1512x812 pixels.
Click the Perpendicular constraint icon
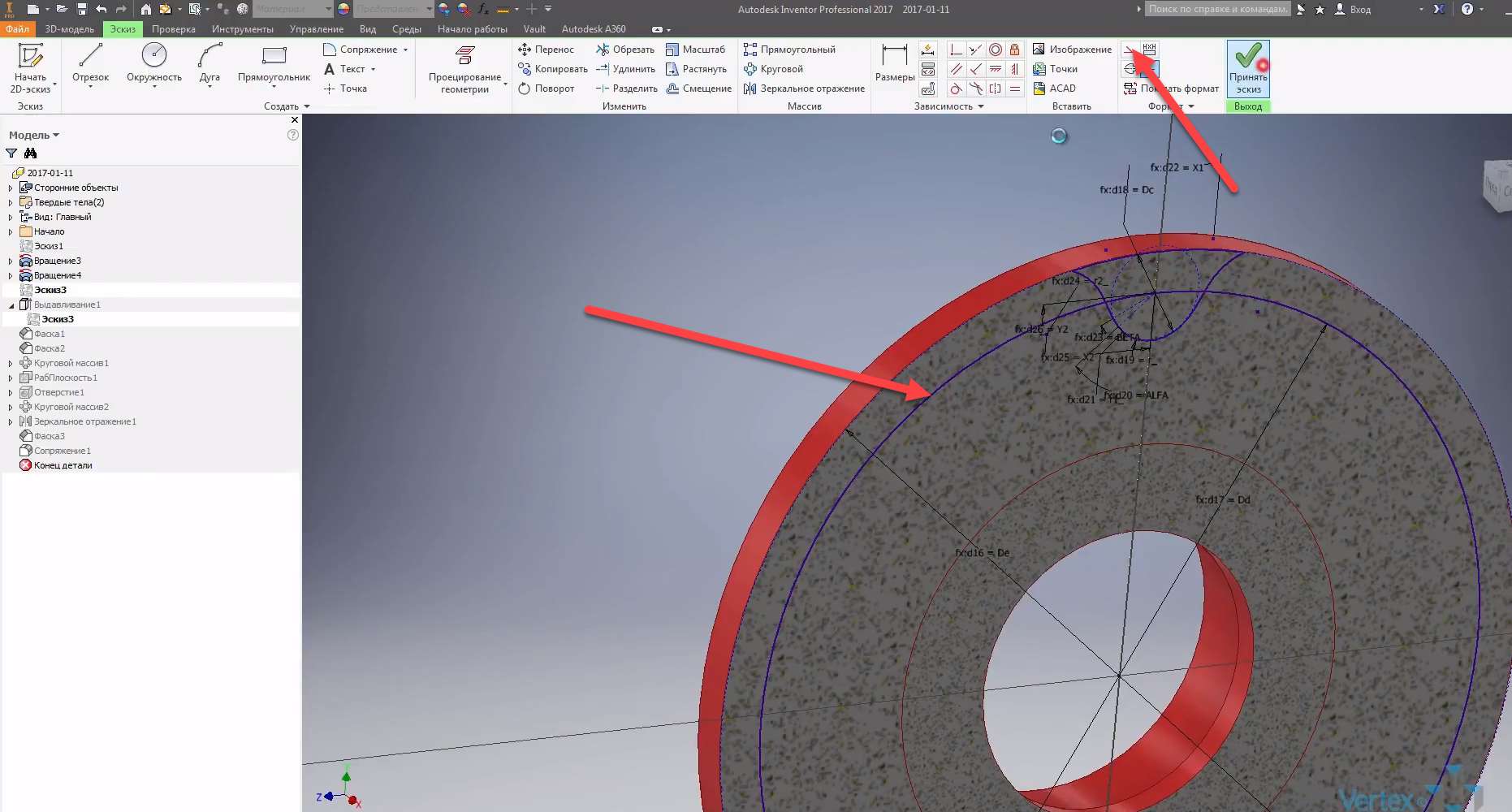[976, 69]
